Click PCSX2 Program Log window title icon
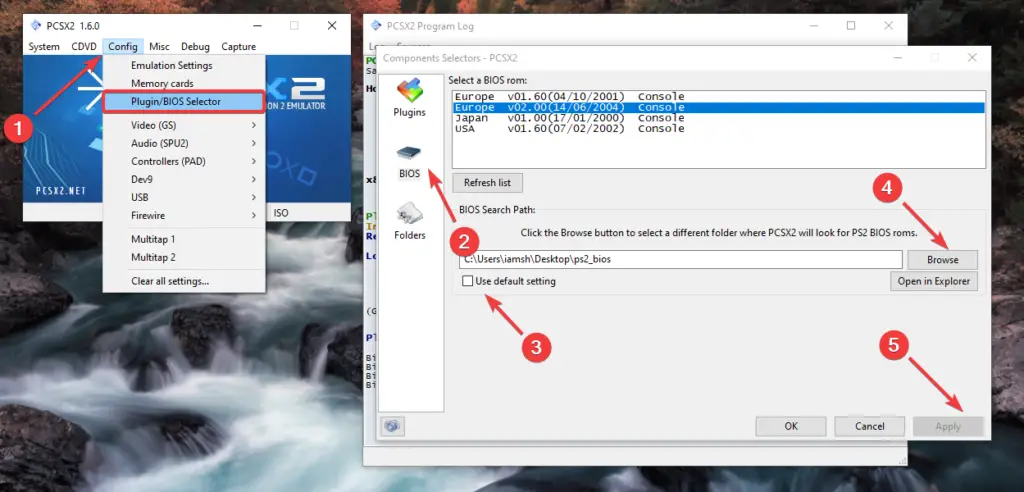 coord(376,26)
